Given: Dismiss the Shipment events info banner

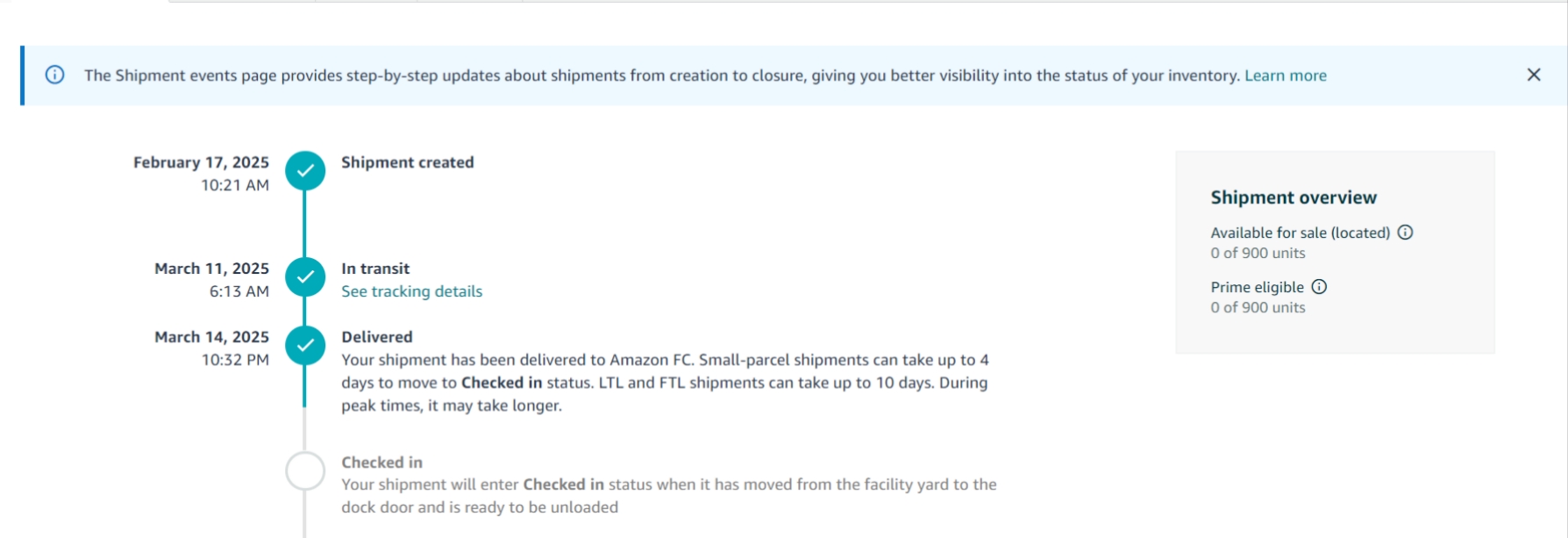Looking at the screenshot, I should pos(1533,75).
